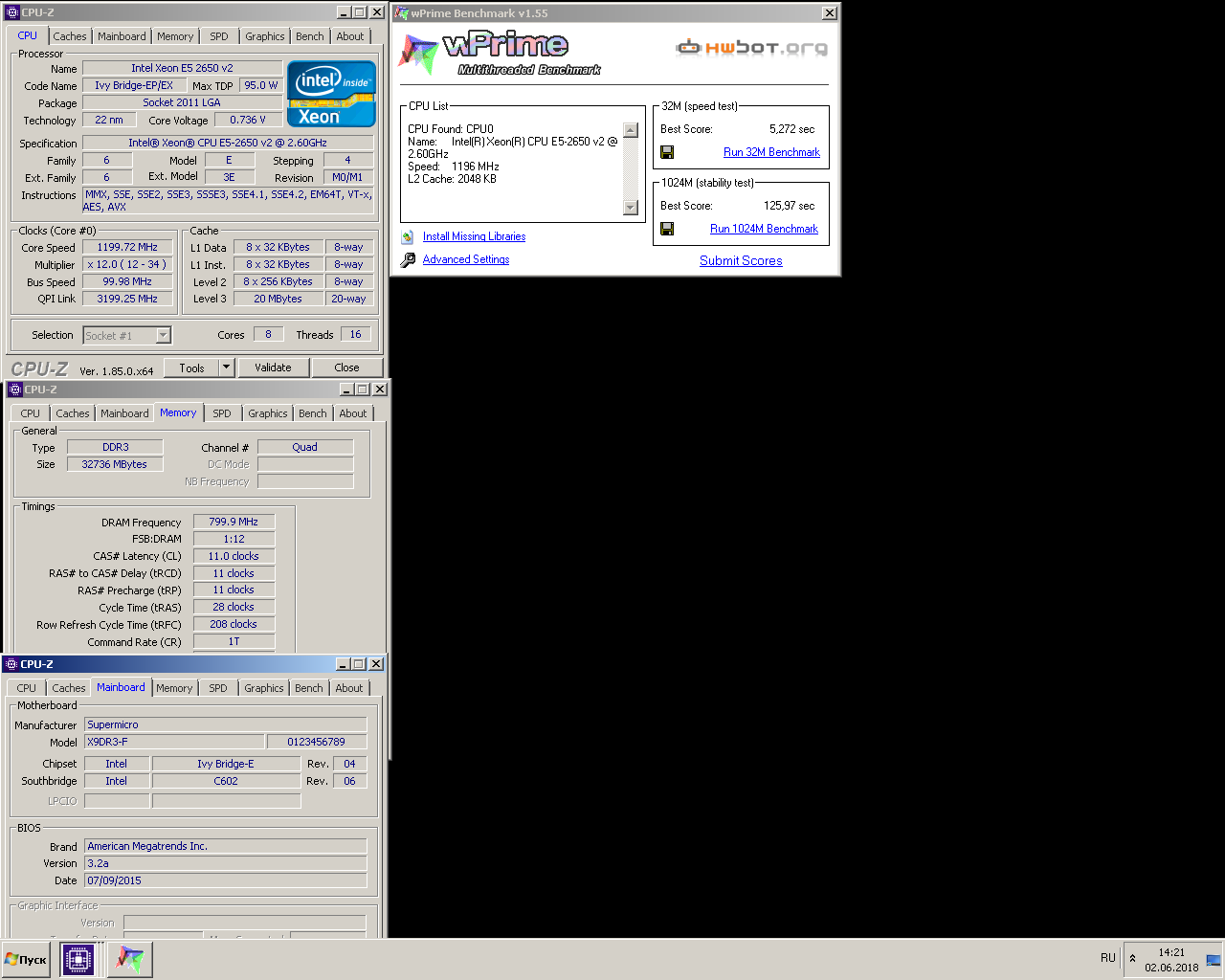
Task: Open the Пуск start button
Action: pos(26,959)
